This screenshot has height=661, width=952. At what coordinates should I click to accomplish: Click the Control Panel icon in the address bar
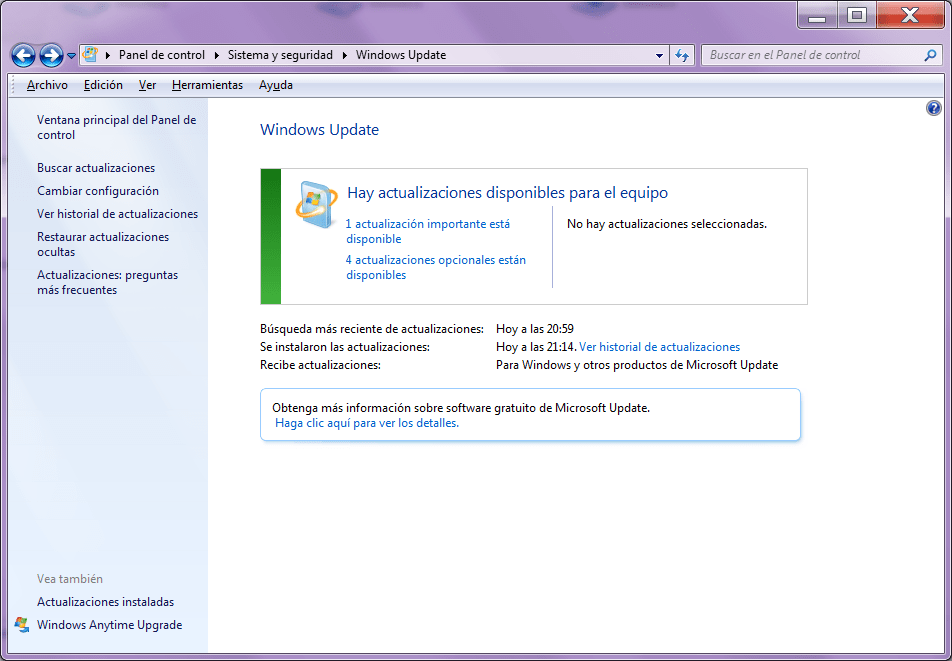90,55
